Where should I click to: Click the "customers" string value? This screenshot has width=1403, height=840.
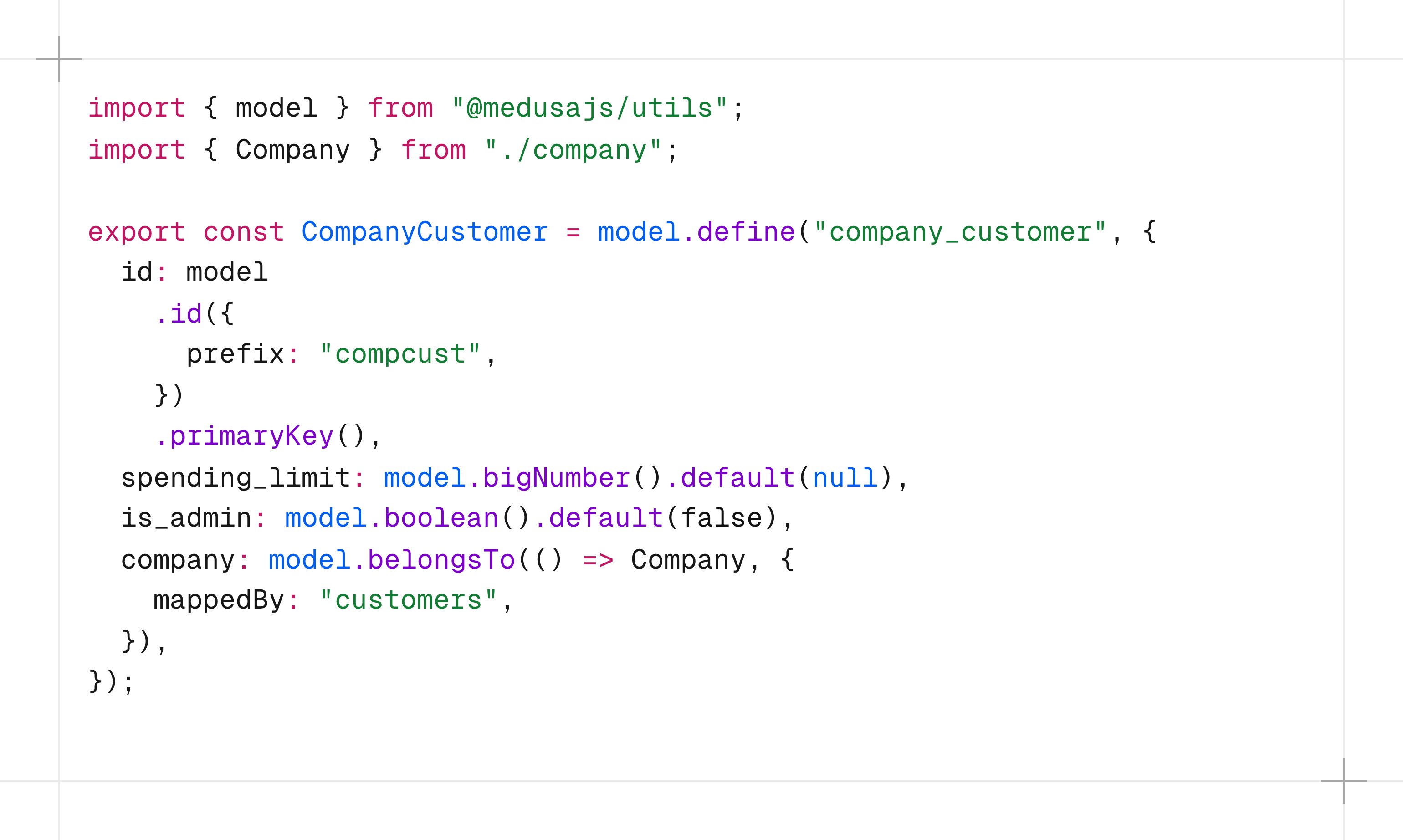pos(408,600)
